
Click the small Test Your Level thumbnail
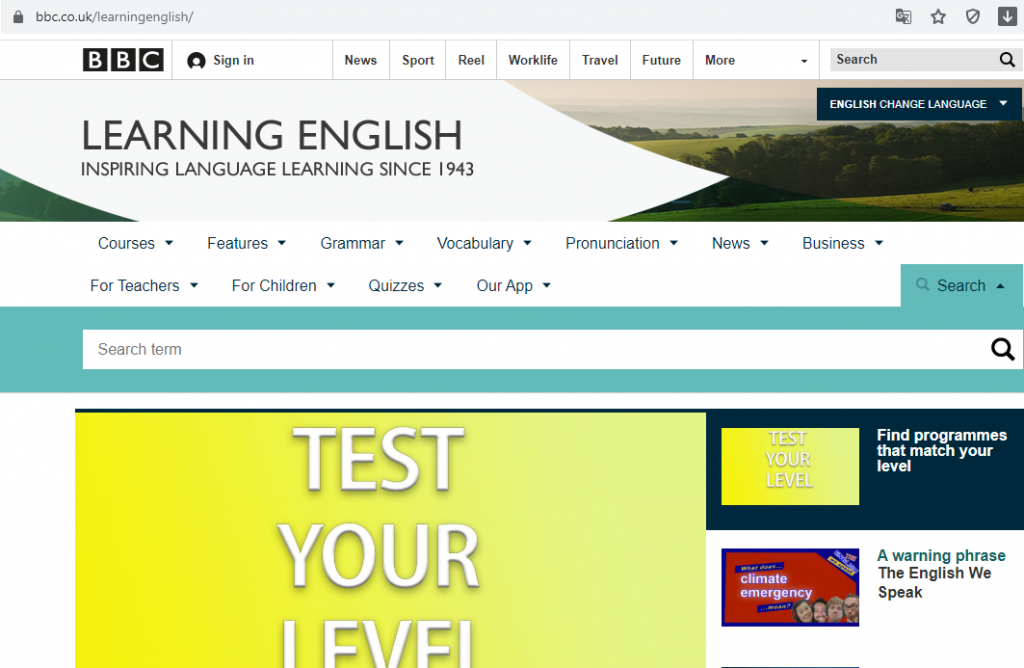click(x=790, y=466)
